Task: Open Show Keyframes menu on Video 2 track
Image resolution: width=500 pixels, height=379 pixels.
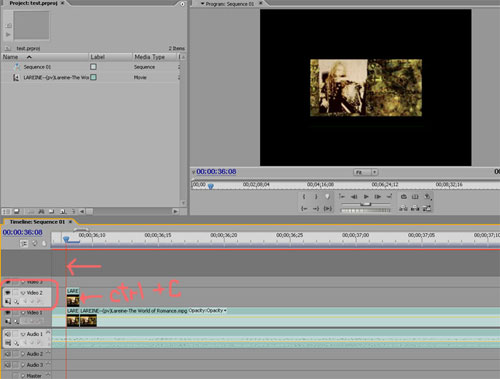Action: pyautogui.click(x=16, y=302)
